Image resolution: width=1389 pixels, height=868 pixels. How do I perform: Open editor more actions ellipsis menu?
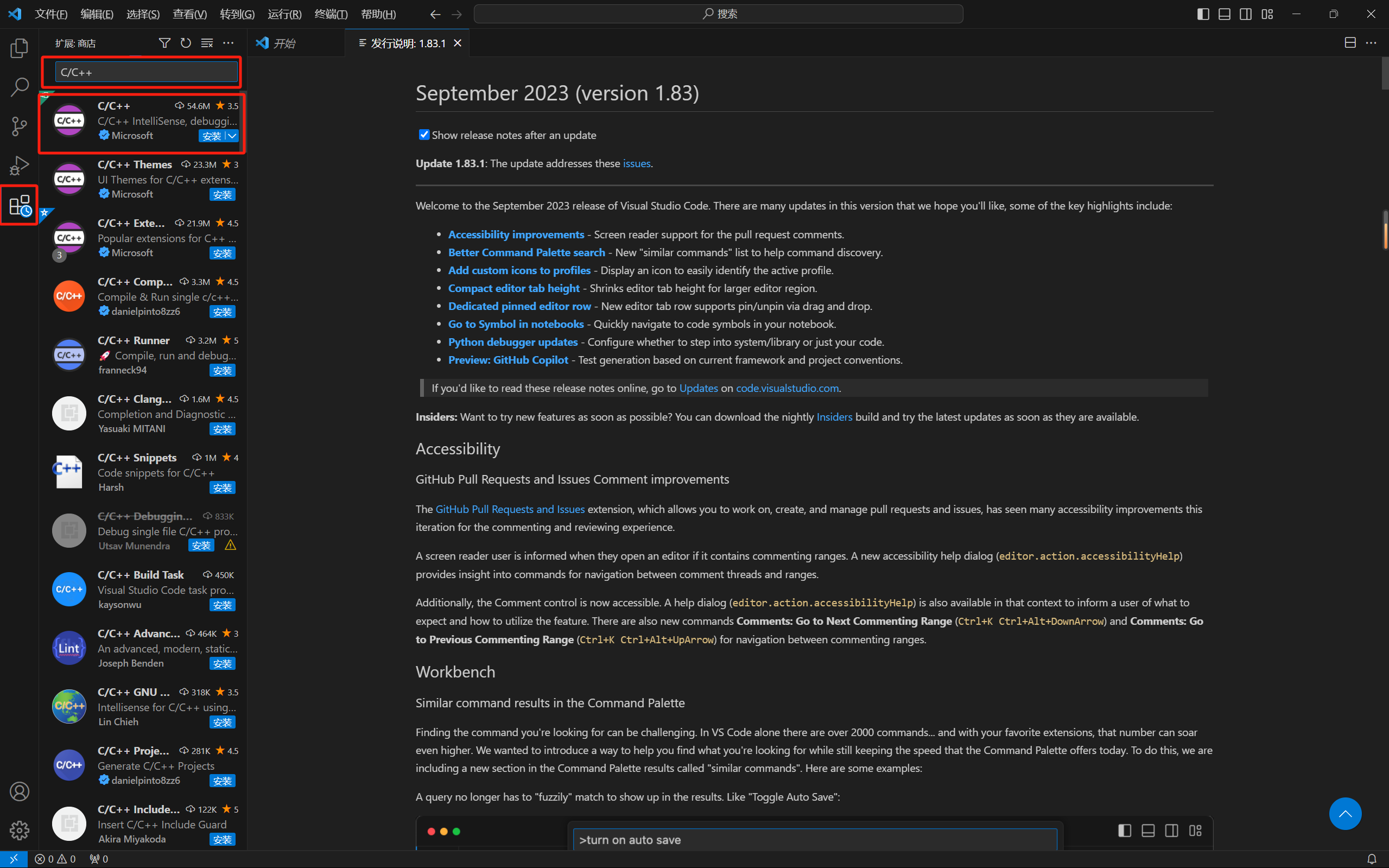[1371, 43]
